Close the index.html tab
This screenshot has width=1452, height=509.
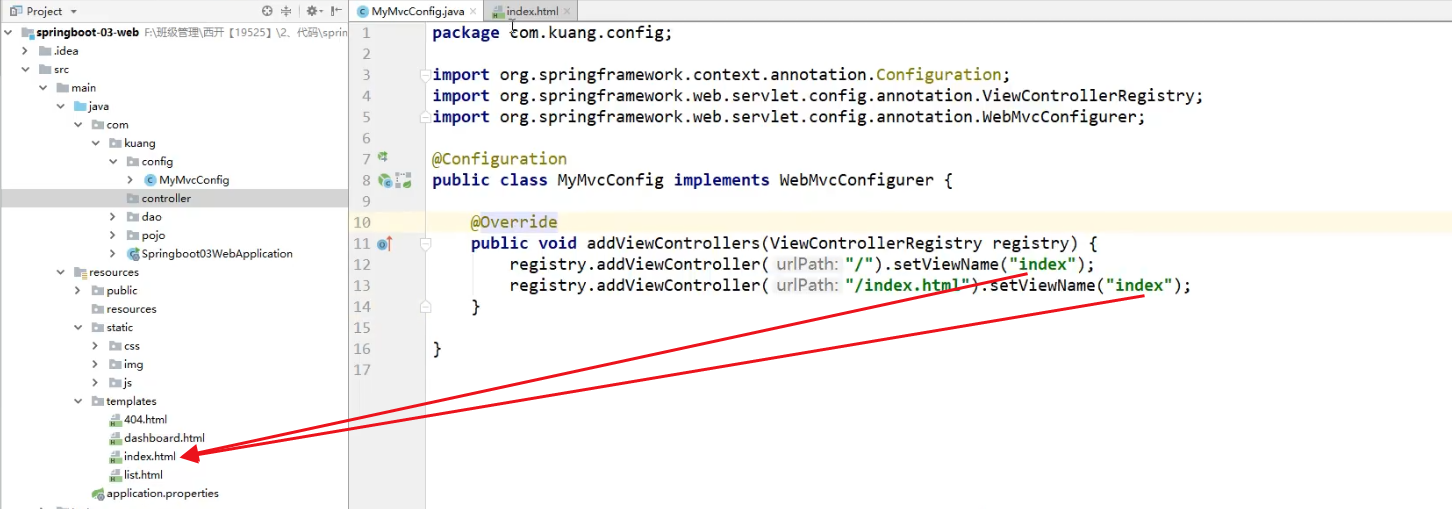click(568, 11)
